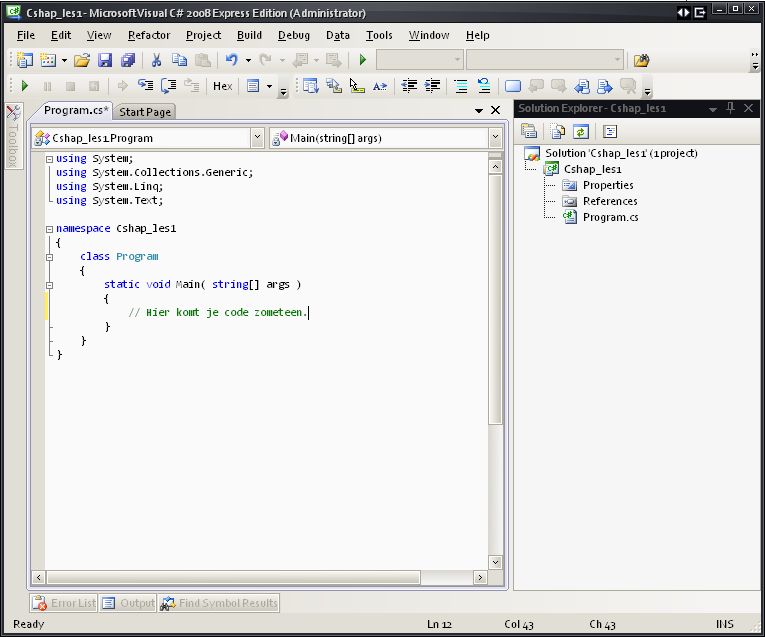This screenshot has height=637, width=765.
Task: Click the Copy icon
Action: click(180, 60)
